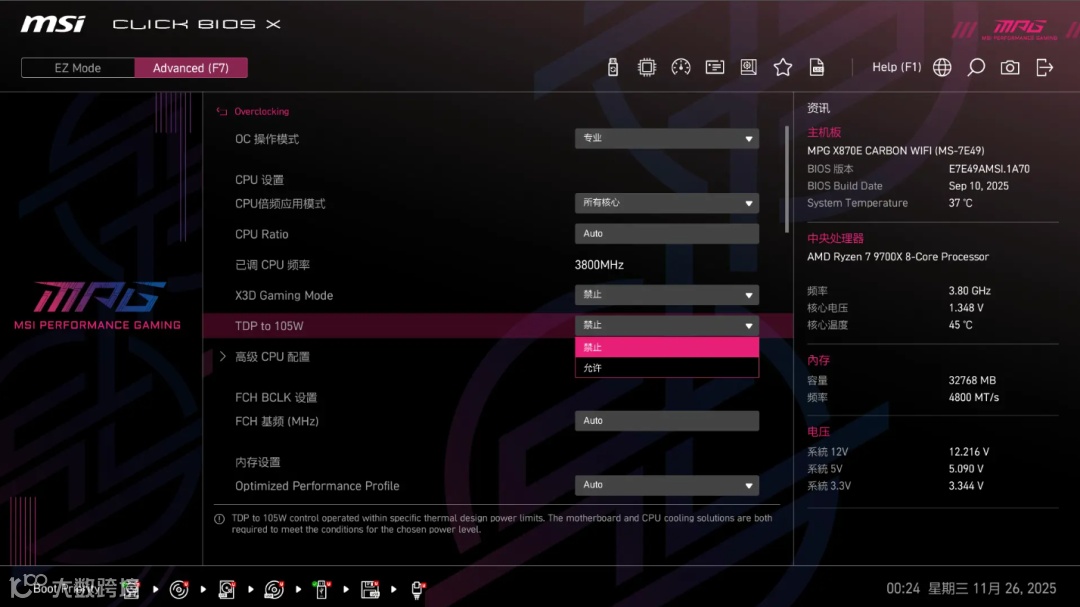Click the 12.216 V system voltage value
This screenshot has width=1080, height=607.
click(968, 452)
